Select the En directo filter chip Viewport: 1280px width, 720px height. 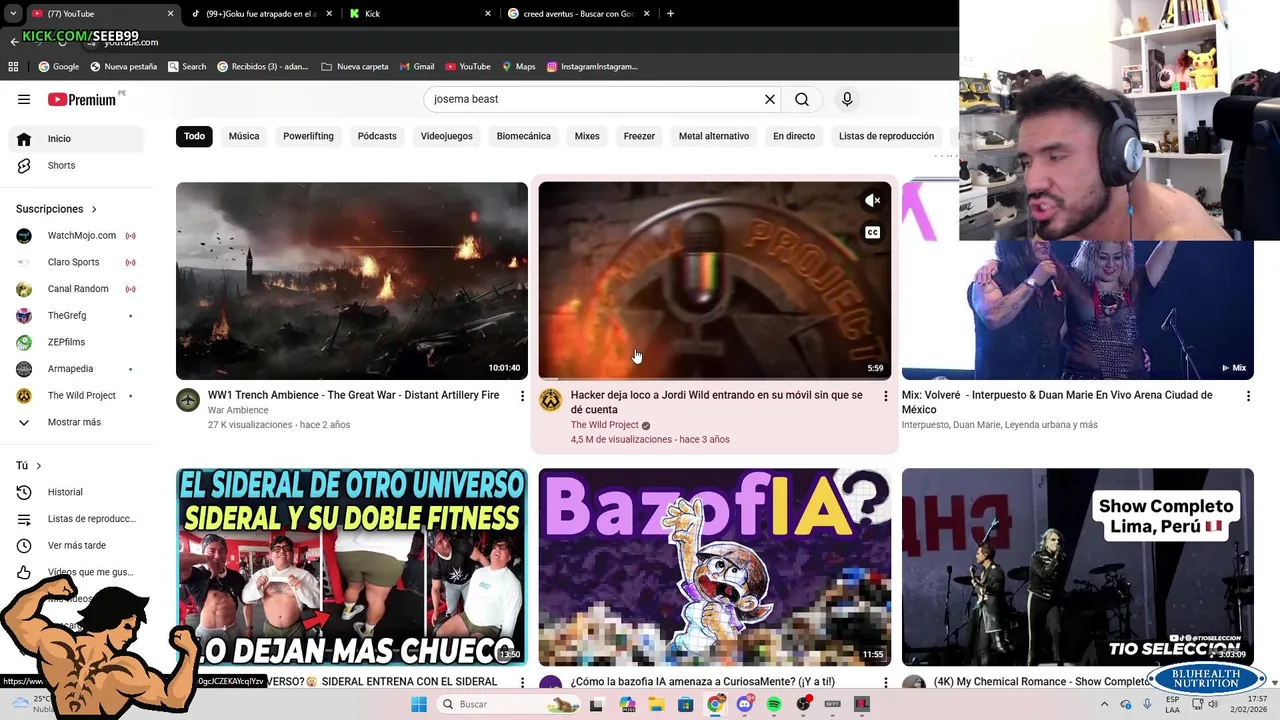(x=794, y=136)
